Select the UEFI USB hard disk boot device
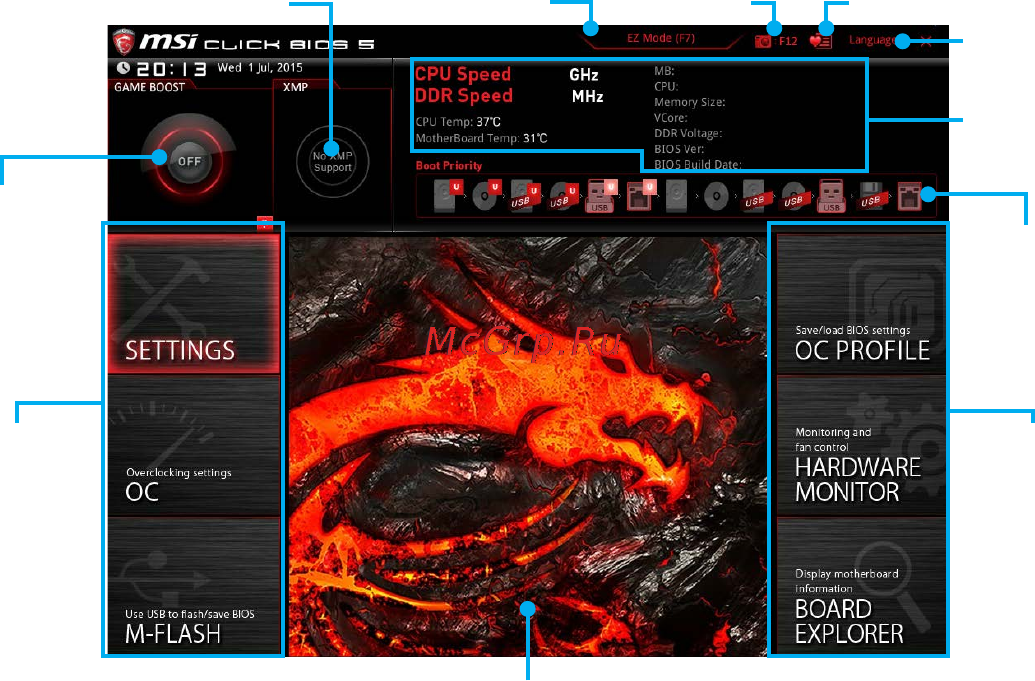Viewport: 1035px width, 681px height. [x=525, y=196]
